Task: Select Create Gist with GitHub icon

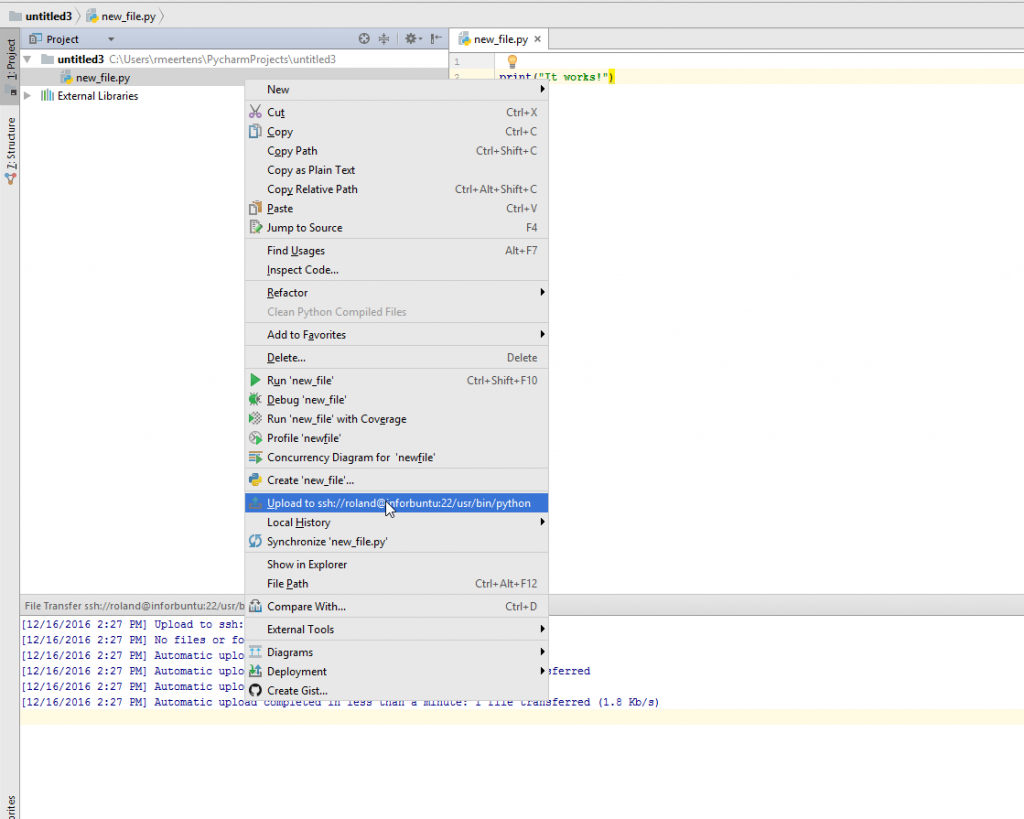Action: (296, 691)
